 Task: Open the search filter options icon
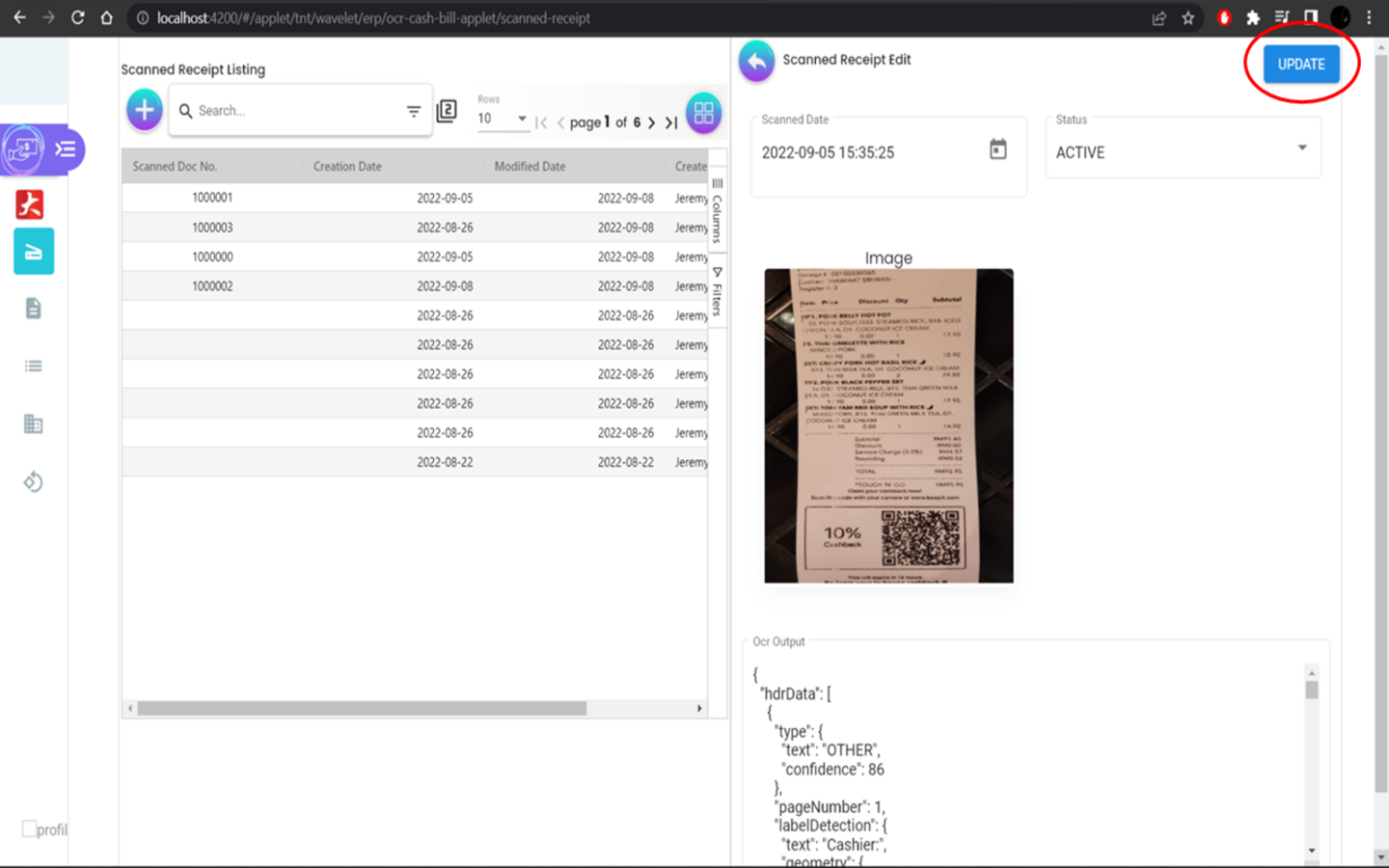coord(414,112)
